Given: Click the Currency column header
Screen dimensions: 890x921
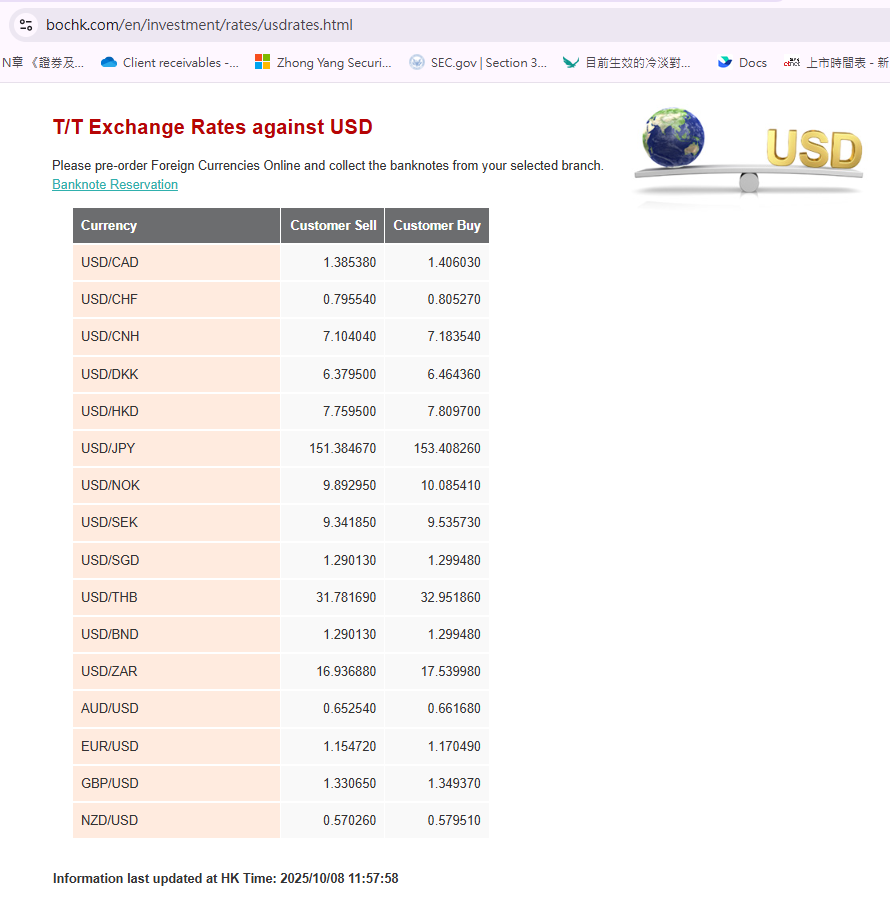Looking at the screenshot, I should point(109,226).
